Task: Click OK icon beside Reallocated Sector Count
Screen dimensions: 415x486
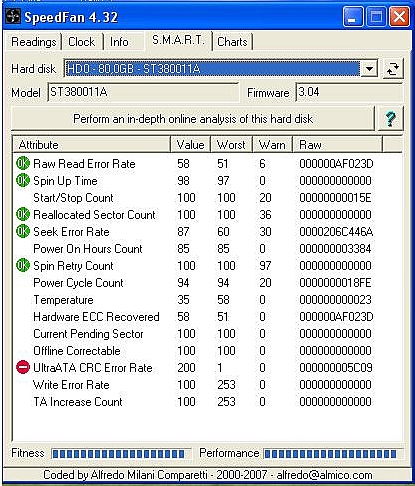Action: tap(23, 214)
